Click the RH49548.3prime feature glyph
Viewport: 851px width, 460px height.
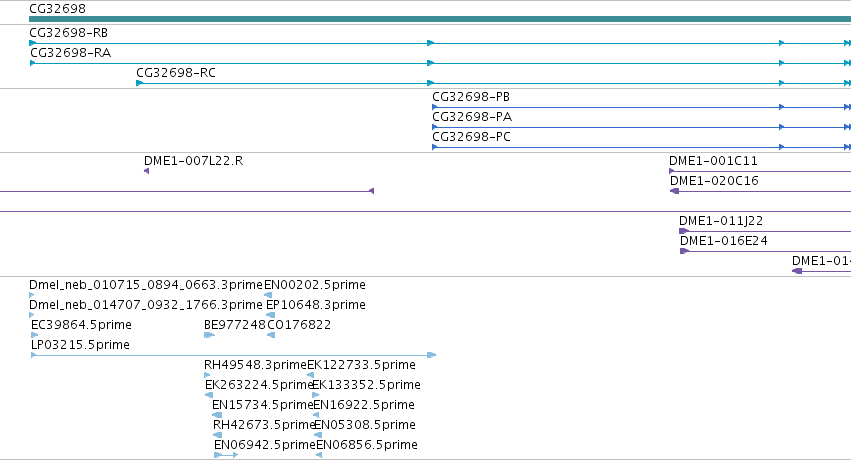(x=207, y=375)
